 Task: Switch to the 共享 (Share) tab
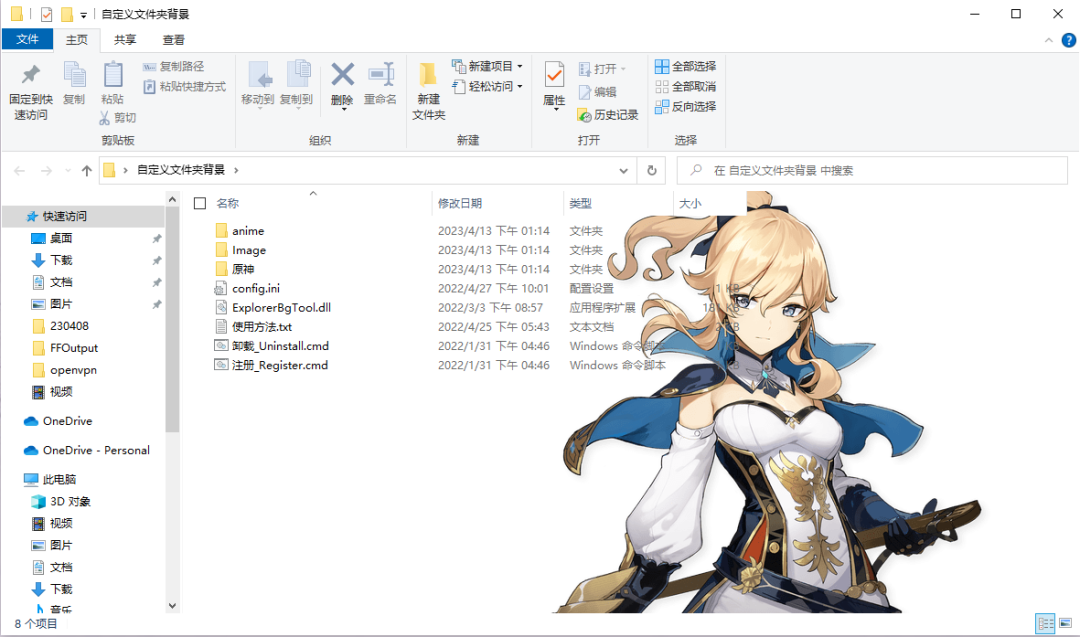click(125, 40)
